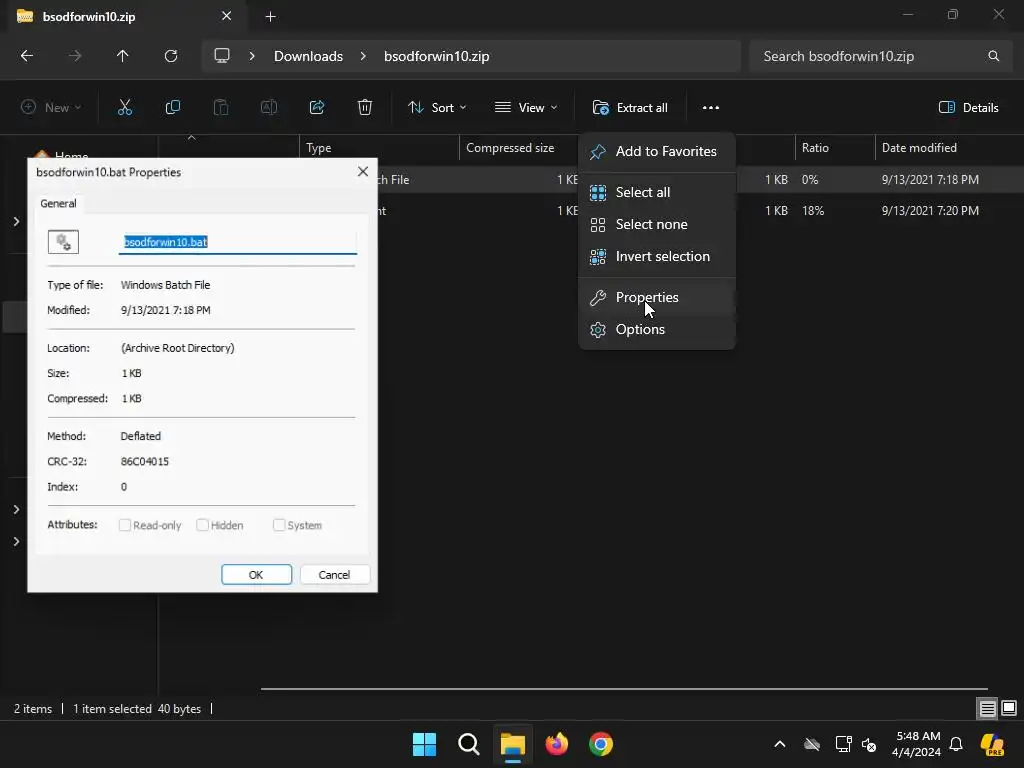Click Home in the sidebar
1024x768 pixels.
pos(72,155)
